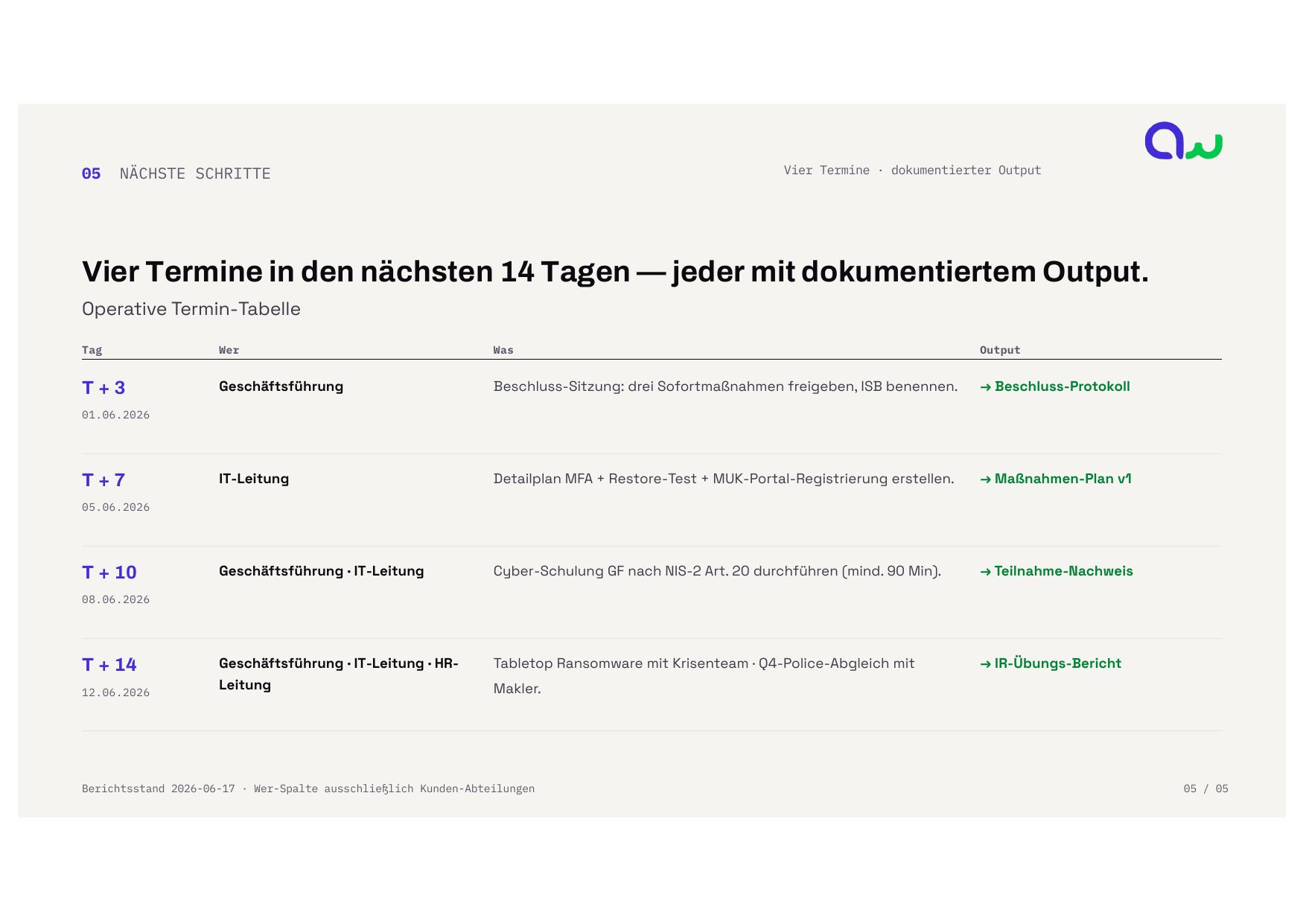Open the Beschluss-Protokoll output

1055,386
